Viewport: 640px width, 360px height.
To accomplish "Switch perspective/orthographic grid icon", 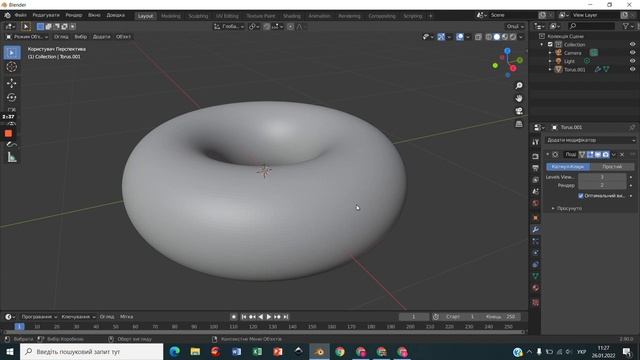I will (519, 124).
